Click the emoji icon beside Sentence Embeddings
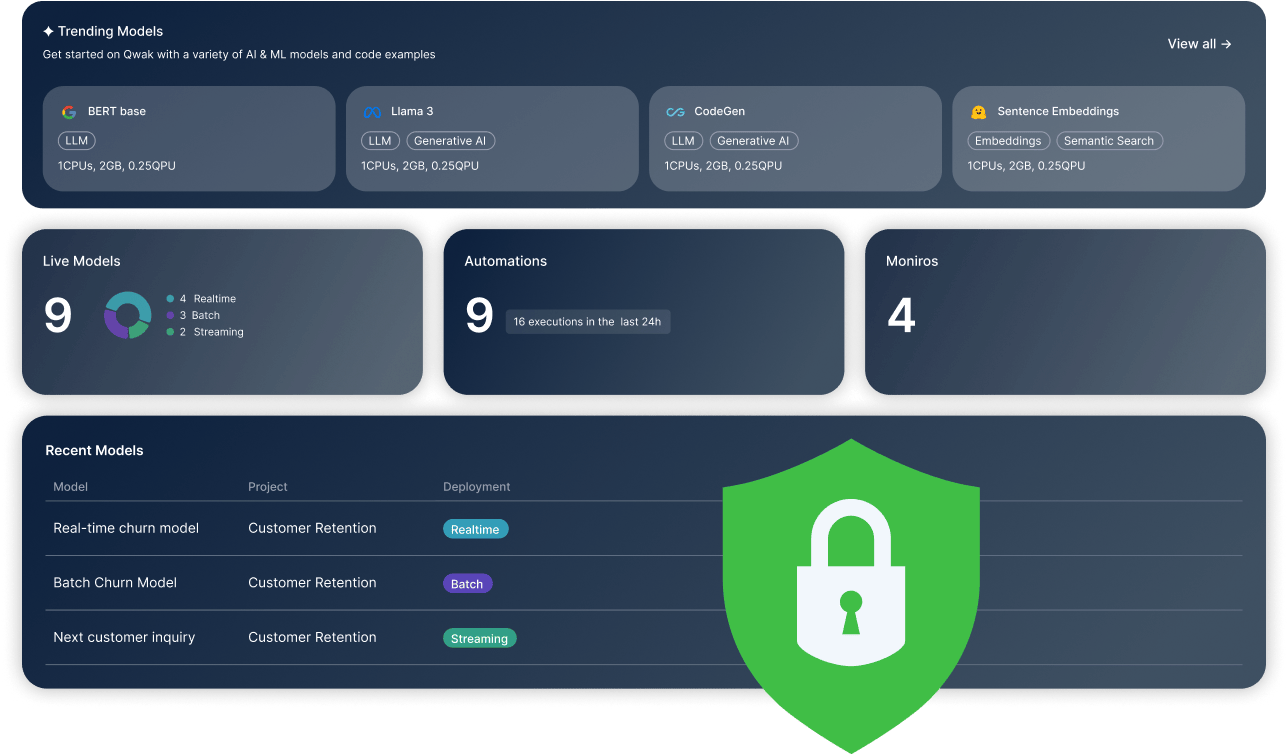 click(979, 112)
